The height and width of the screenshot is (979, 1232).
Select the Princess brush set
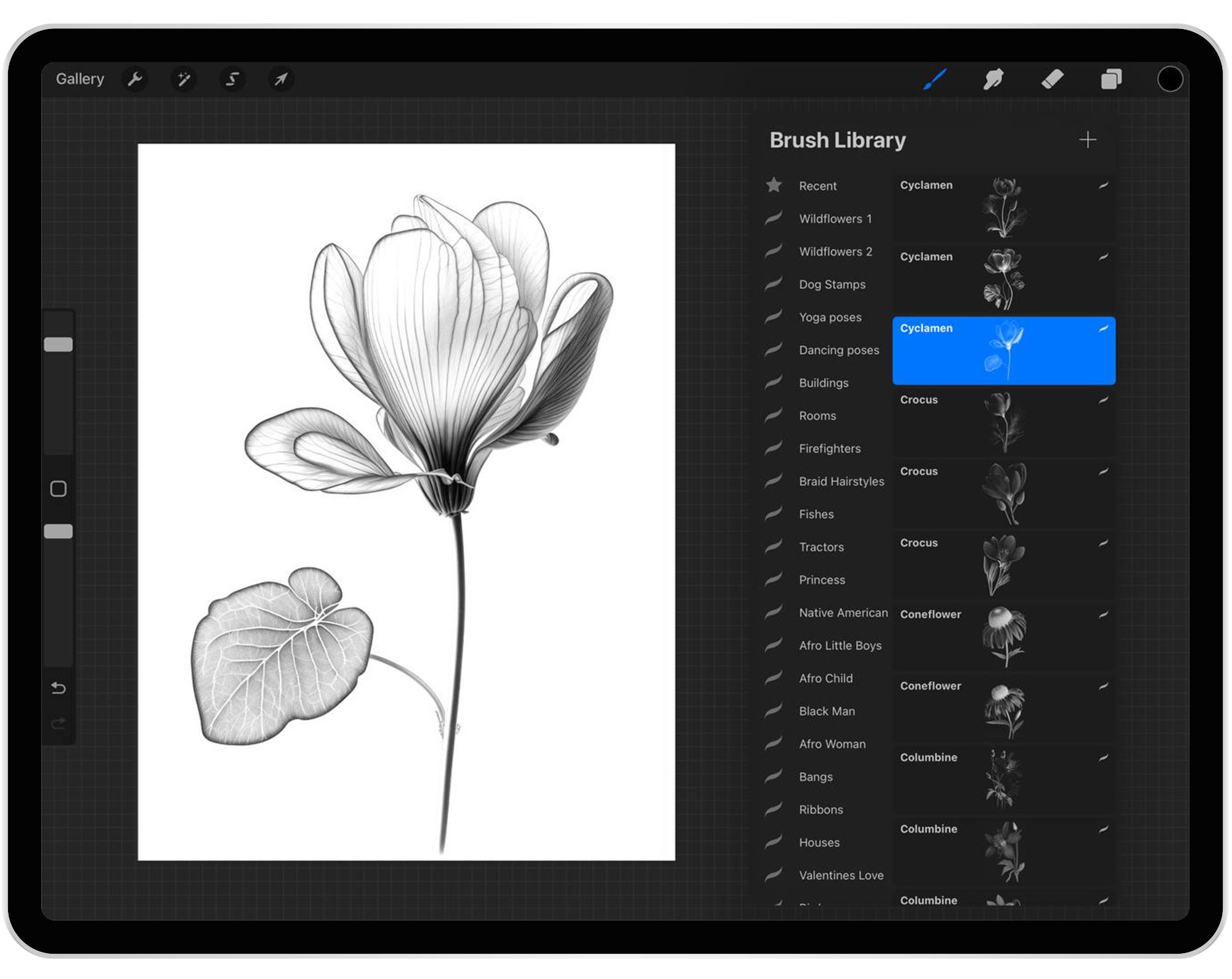click(825, 580)
